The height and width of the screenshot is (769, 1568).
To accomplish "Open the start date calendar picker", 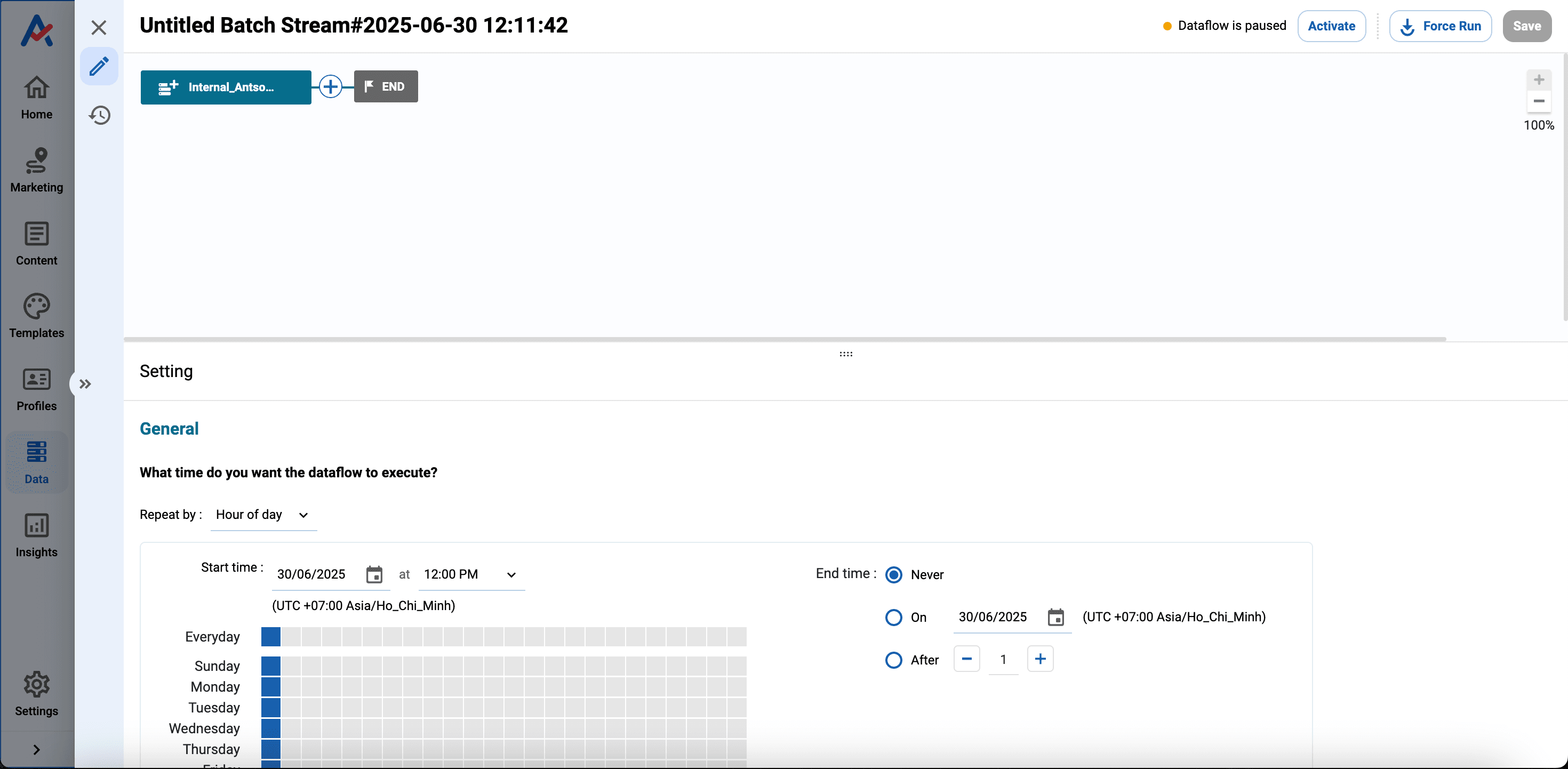I will (x=374, y=574).
